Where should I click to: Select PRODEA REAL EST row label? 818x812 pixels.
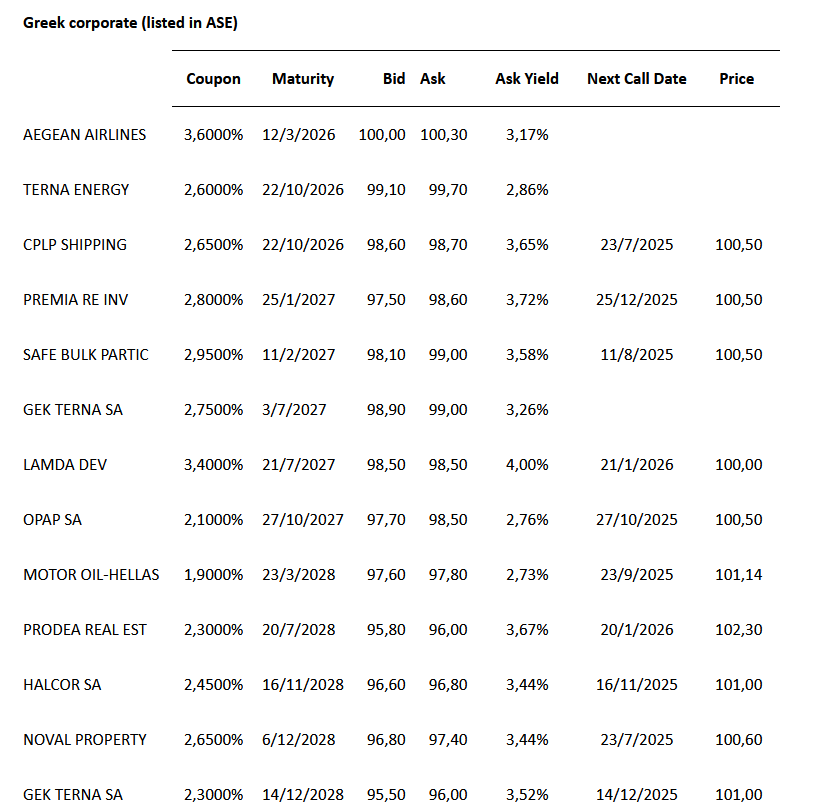click(x=85, y=630)
